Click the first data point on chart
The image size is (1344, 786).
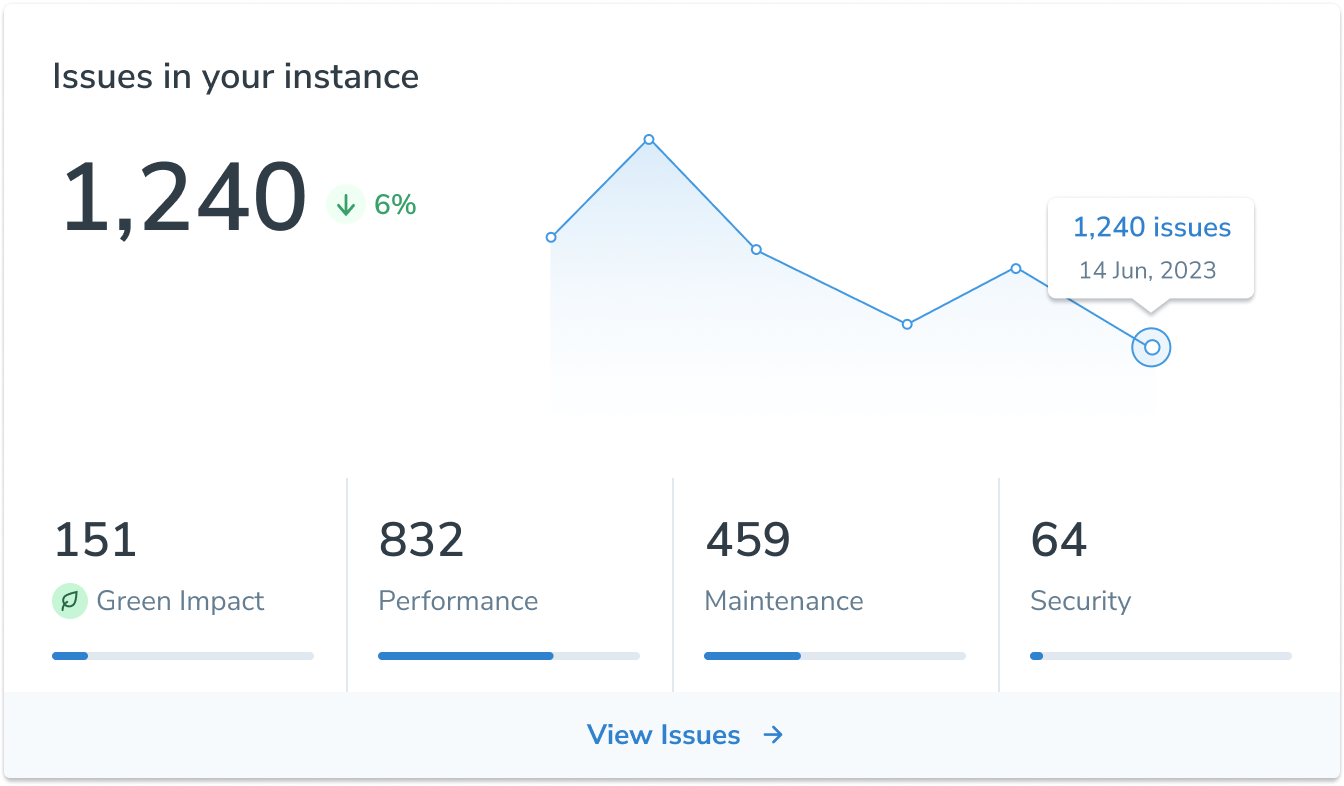point(551,237)
